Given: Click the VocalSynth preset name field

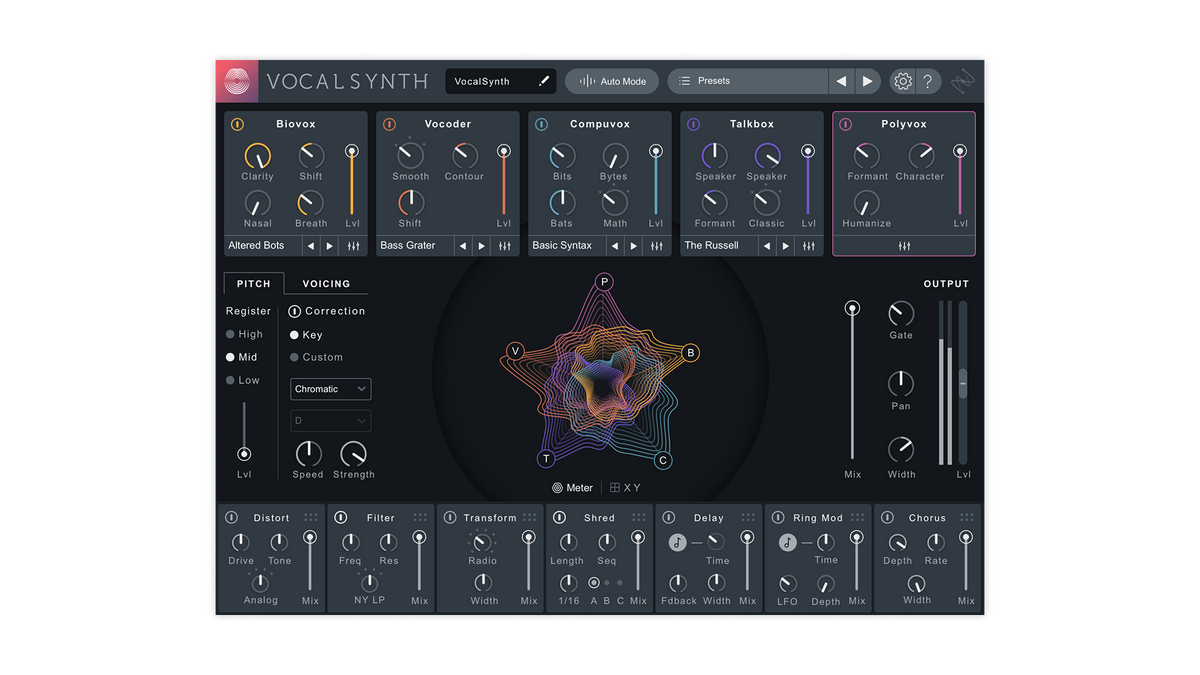Looking at the screenshot, I should (499, 81).
